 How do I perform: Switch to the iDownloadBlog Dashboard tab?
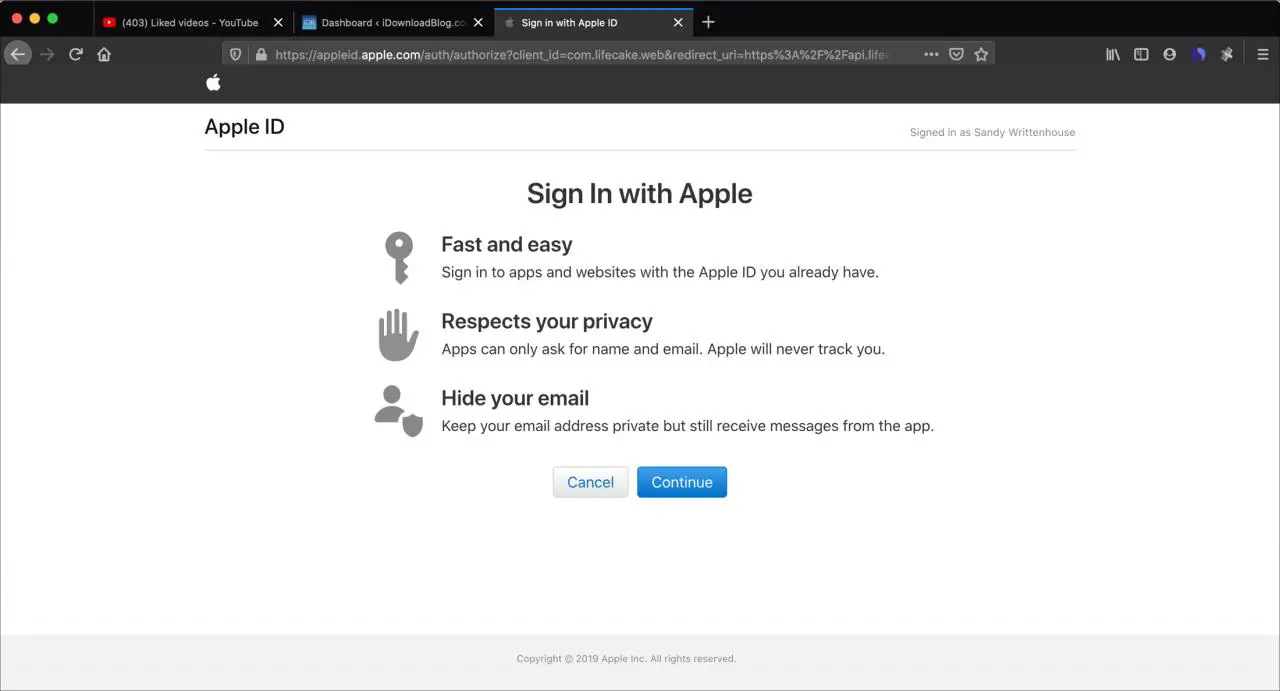click(392, 22)
